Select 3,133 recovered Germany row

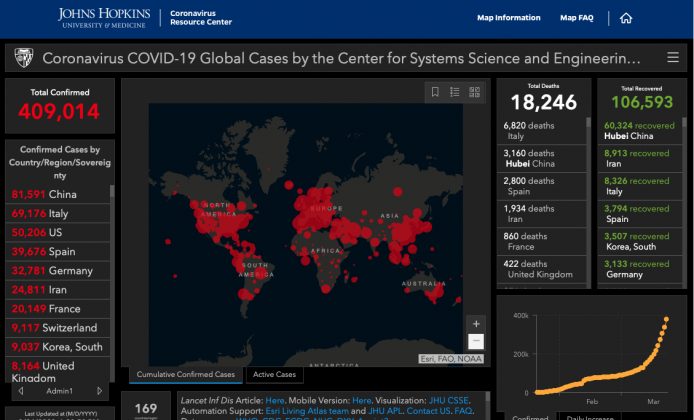(640, 269)
